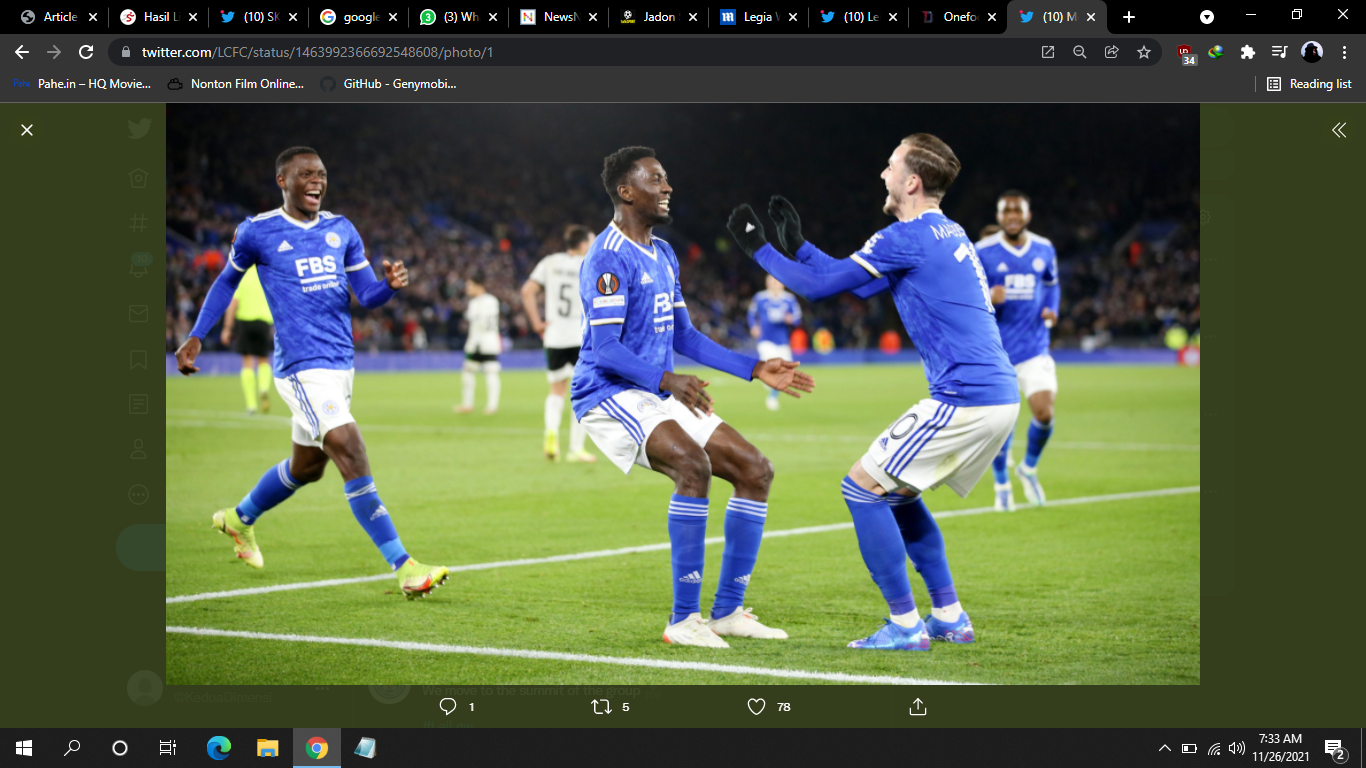Expand the hidden system tray icons chevron
The image size is (1366, 768).
click(1165, 748)
